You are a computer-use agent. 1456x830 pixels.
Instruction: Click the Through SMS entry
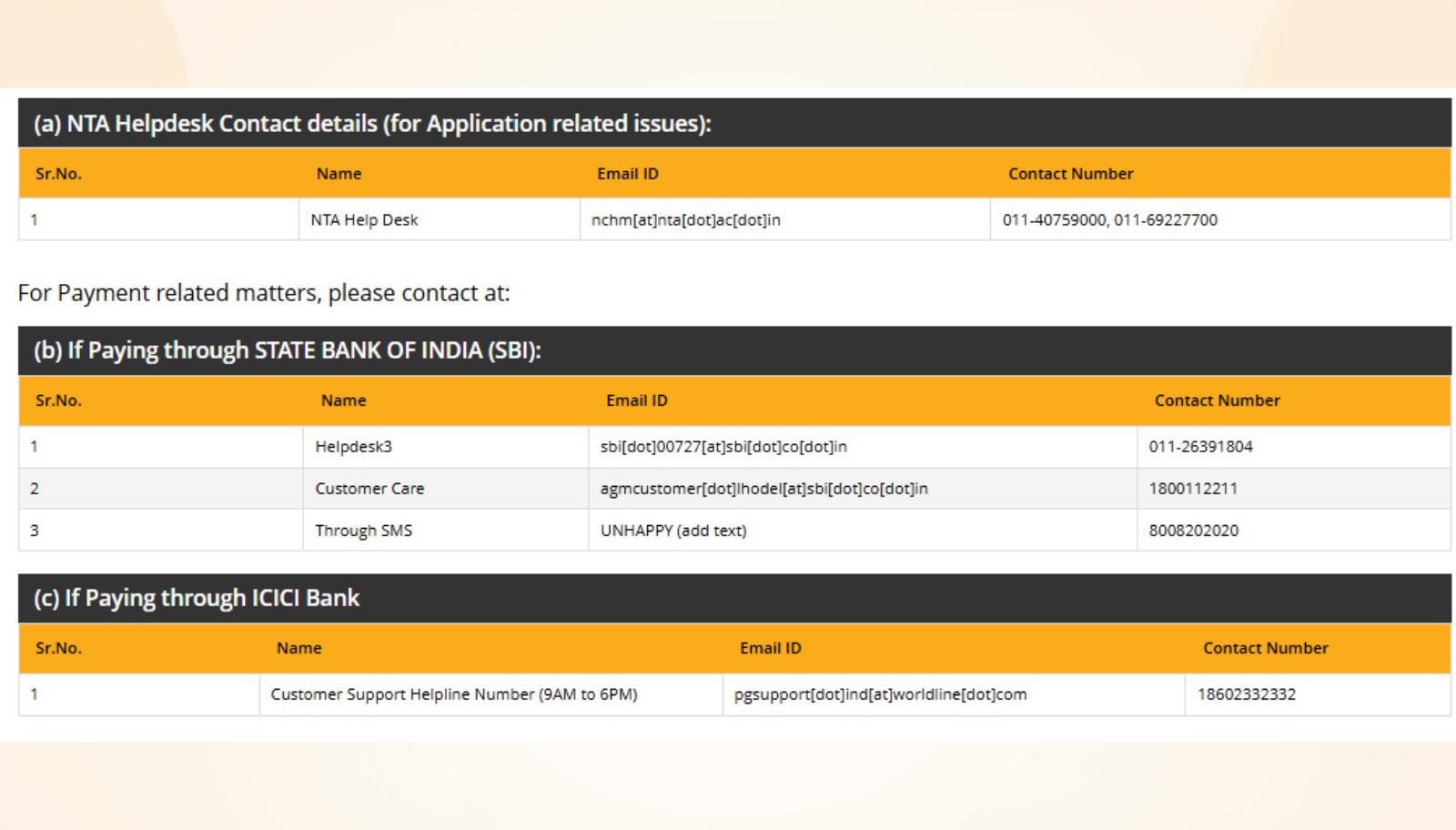pyautogui.click(x=363, y=531)
